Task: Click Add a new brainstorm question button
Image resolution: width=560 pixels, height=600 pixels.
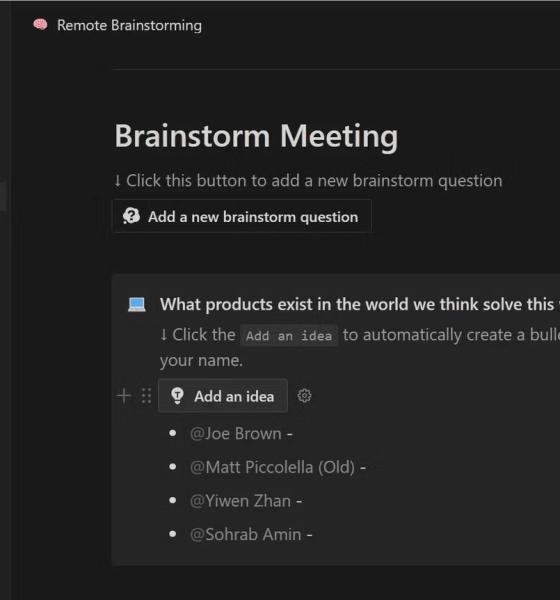Action: click(x=242, y=216)
